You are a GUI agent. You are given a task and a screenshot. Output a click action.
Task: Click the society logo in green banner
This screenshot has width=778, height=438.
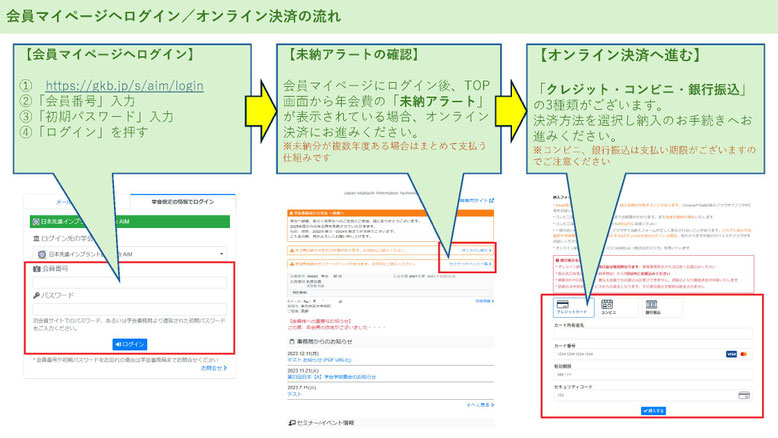[x=36, y=222]
